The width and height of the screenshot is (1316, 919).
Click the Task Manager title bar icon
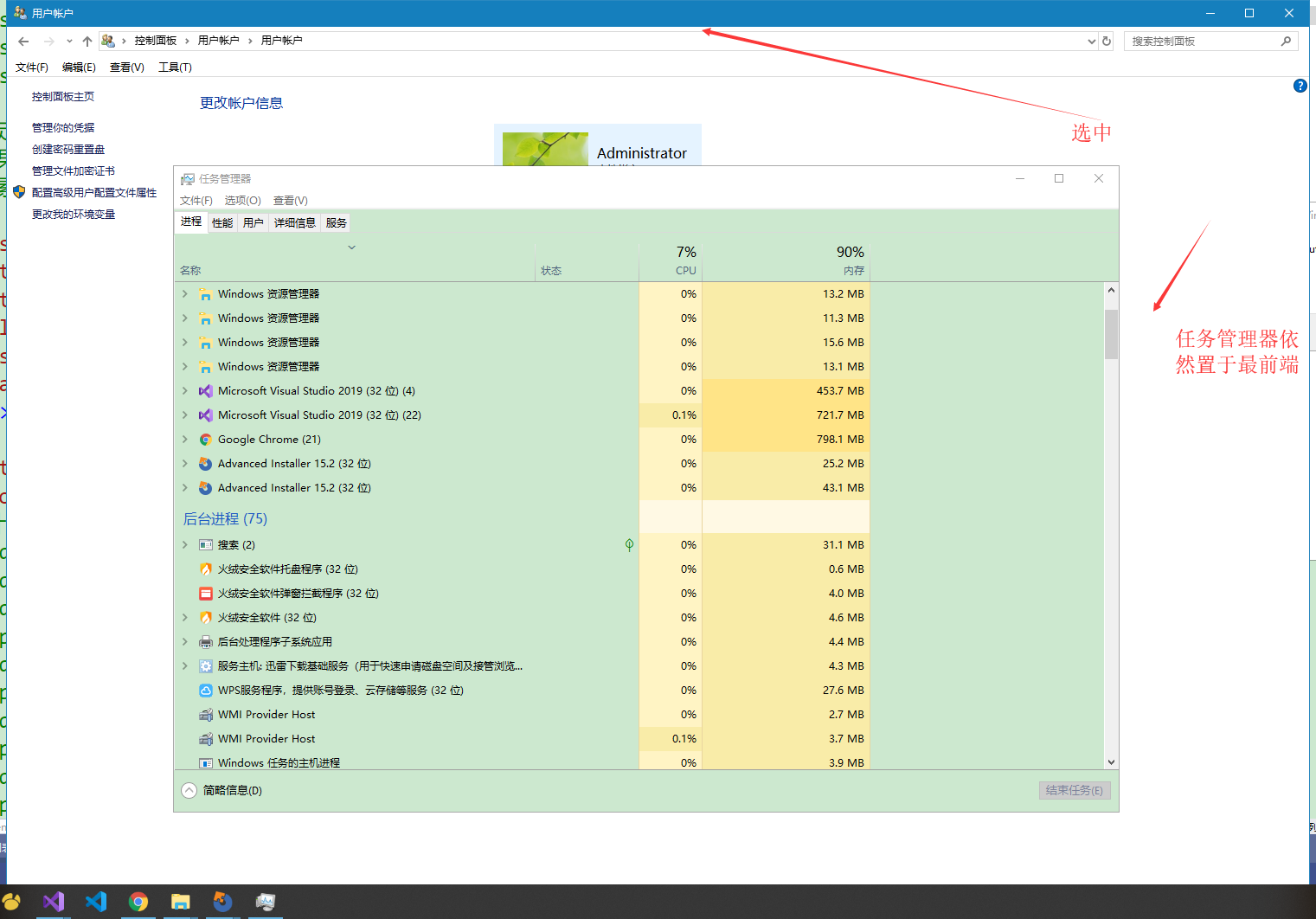[188, 178]
